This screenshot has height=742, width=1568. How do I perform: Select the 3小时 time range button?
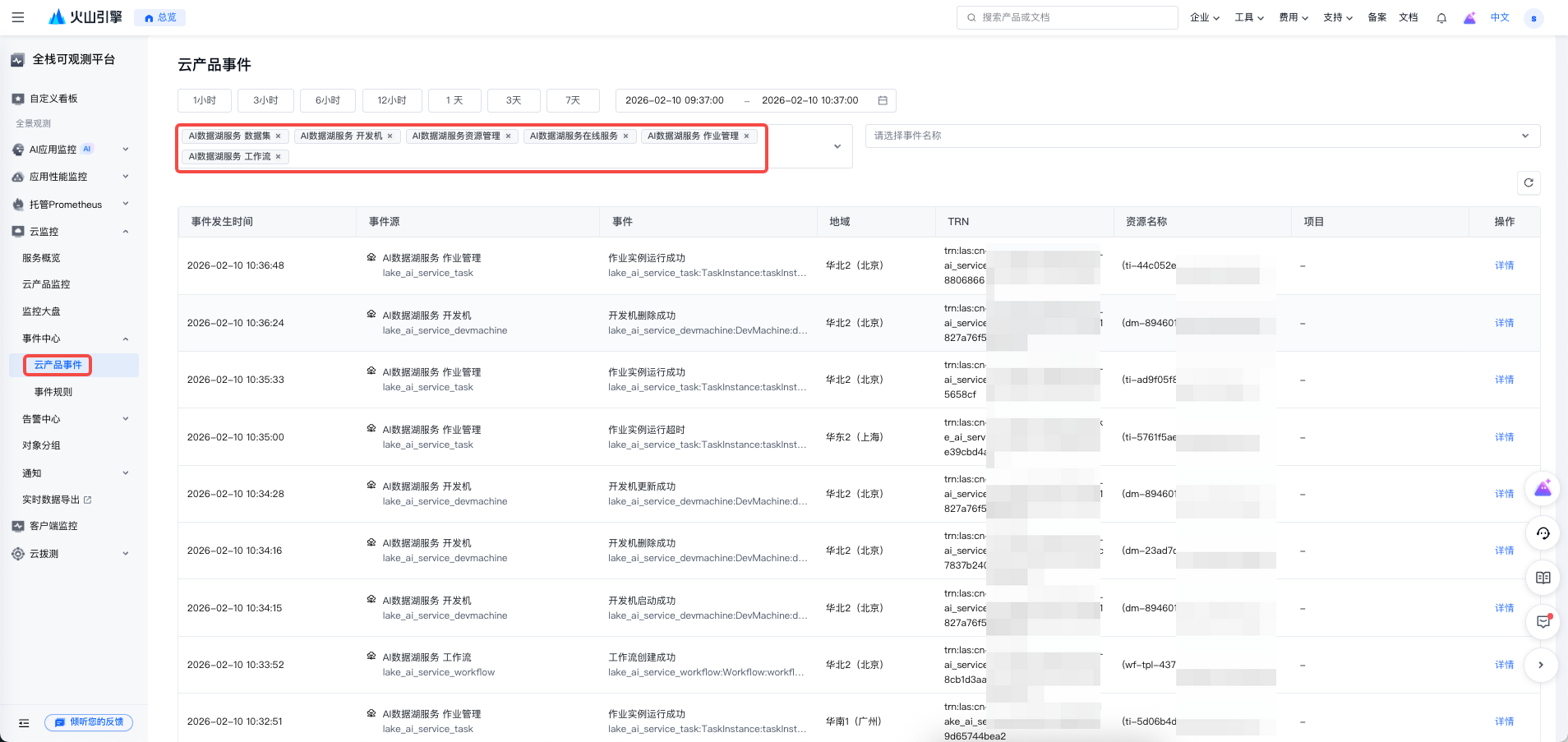point(265,100)
